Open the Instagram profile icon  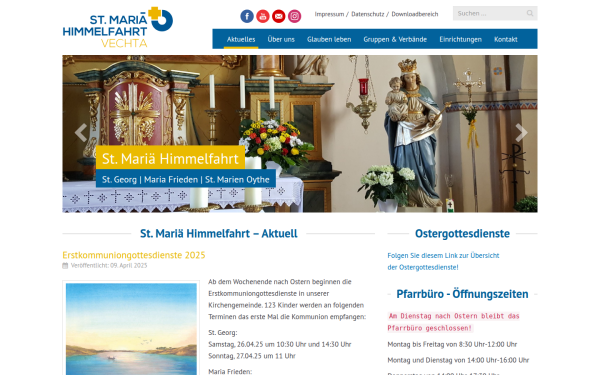[x=294, y=16]
